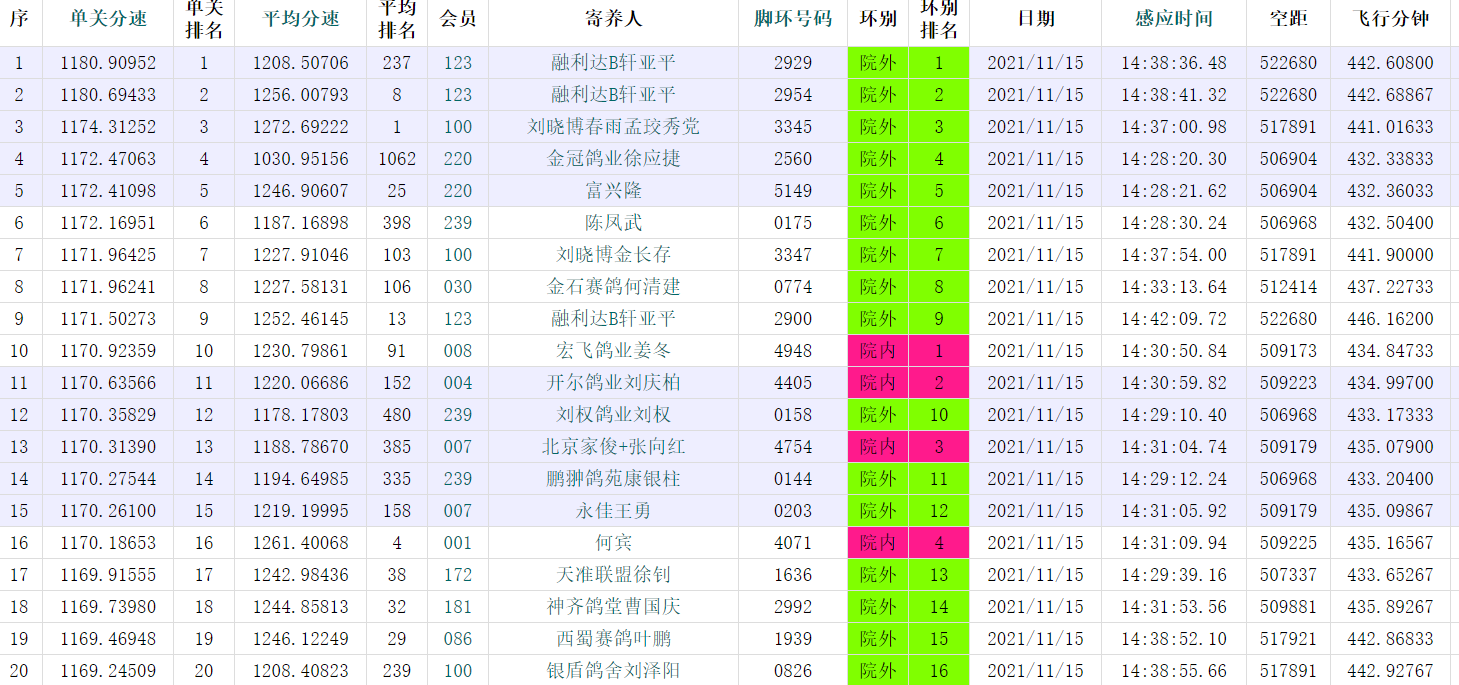Open owner link 金冠鸽业徐应捷

tap(613, 159)
